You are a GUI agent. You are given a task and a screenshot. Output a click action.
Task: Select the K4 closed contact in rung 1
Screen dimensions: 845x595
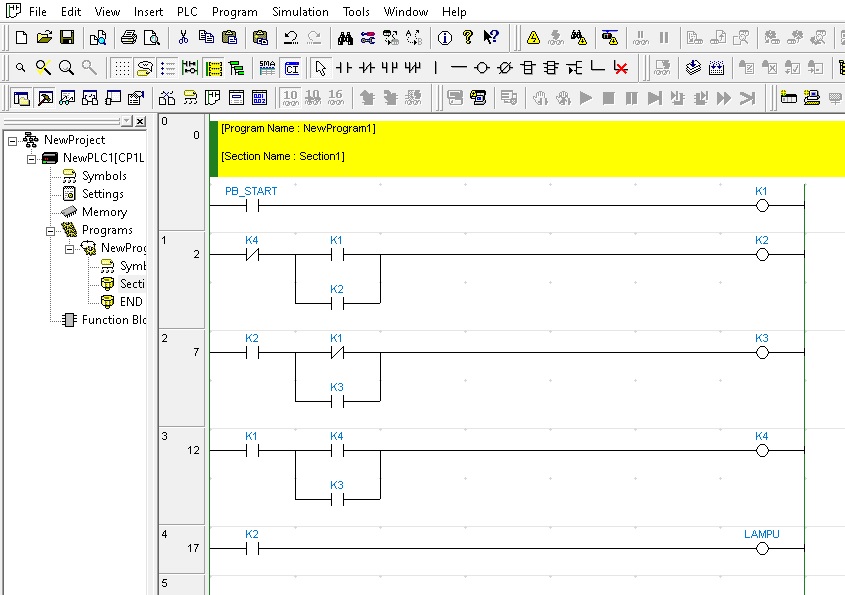252,255
